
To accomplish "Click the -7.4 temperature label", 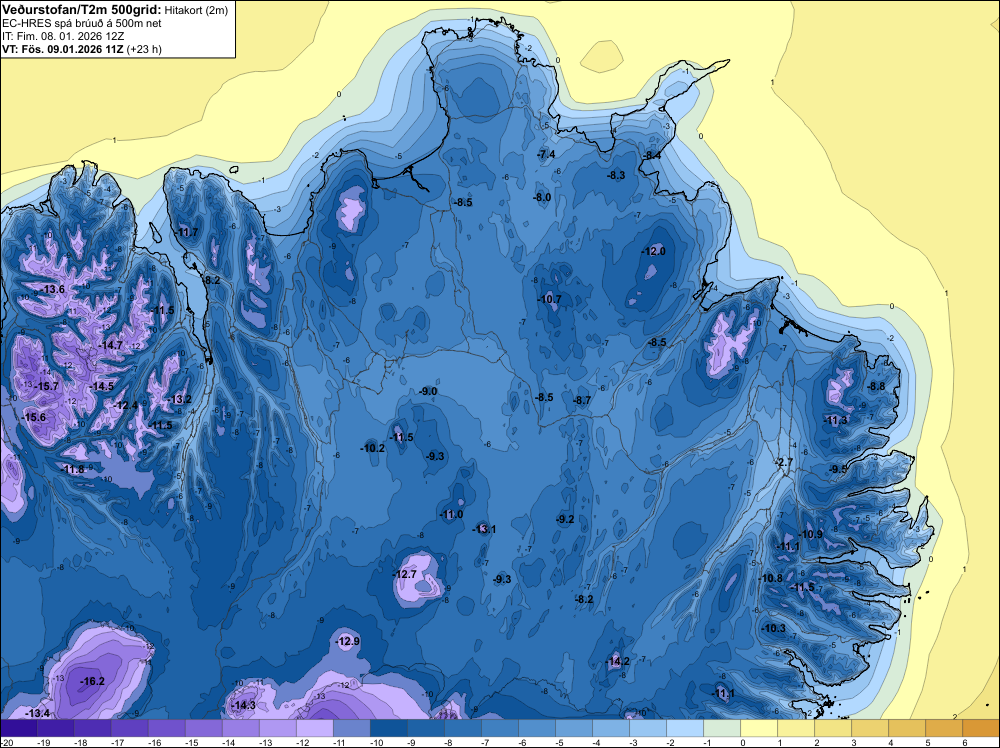I will click(547, 154).
